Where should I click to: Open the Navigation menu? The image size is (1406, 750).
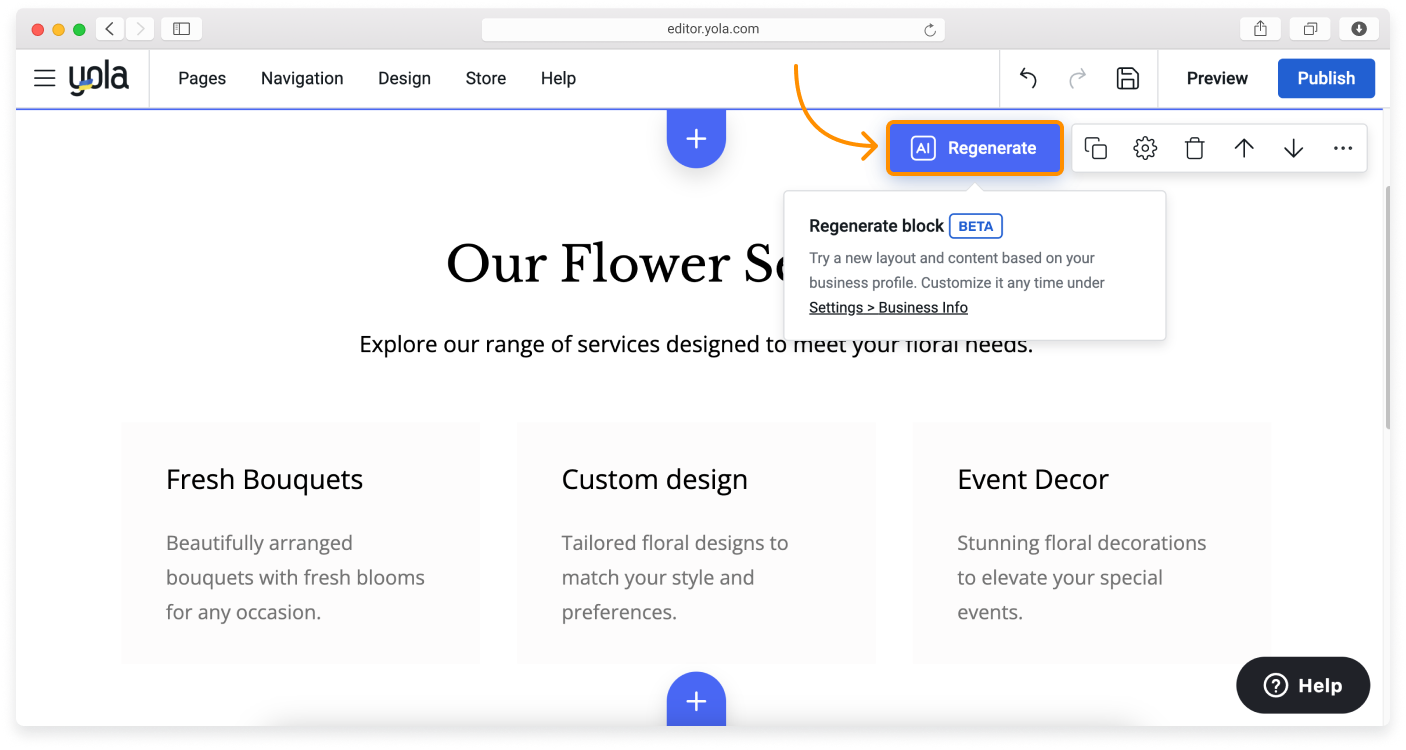pyautogui.click(x=302, y=78)
